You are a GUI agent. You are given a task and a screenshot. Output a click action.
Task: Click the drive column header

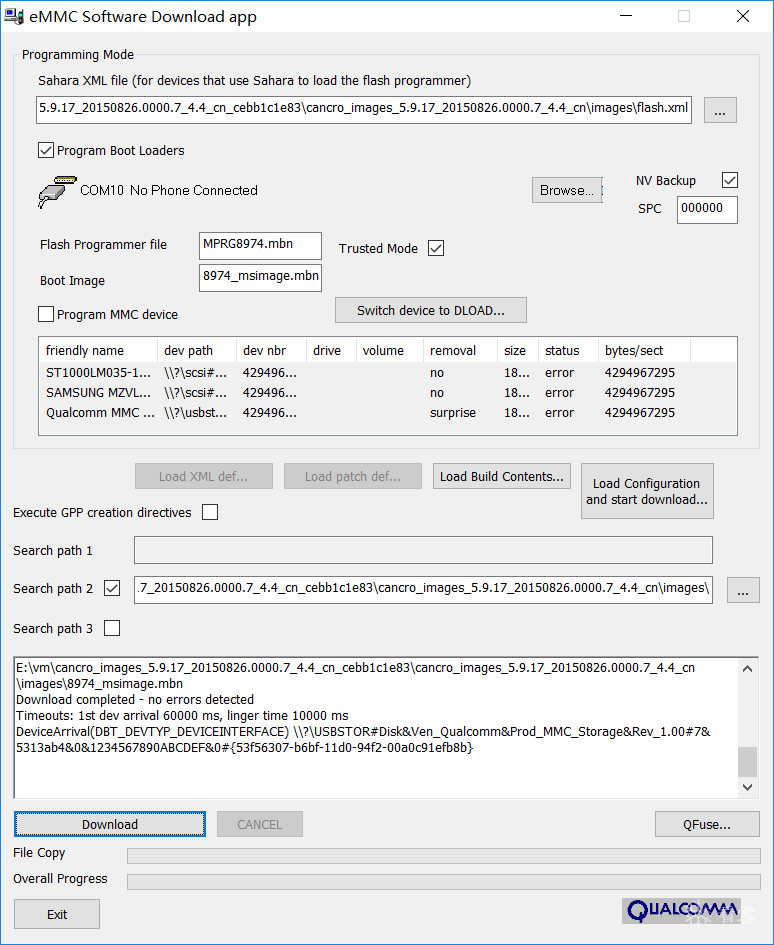331,350
